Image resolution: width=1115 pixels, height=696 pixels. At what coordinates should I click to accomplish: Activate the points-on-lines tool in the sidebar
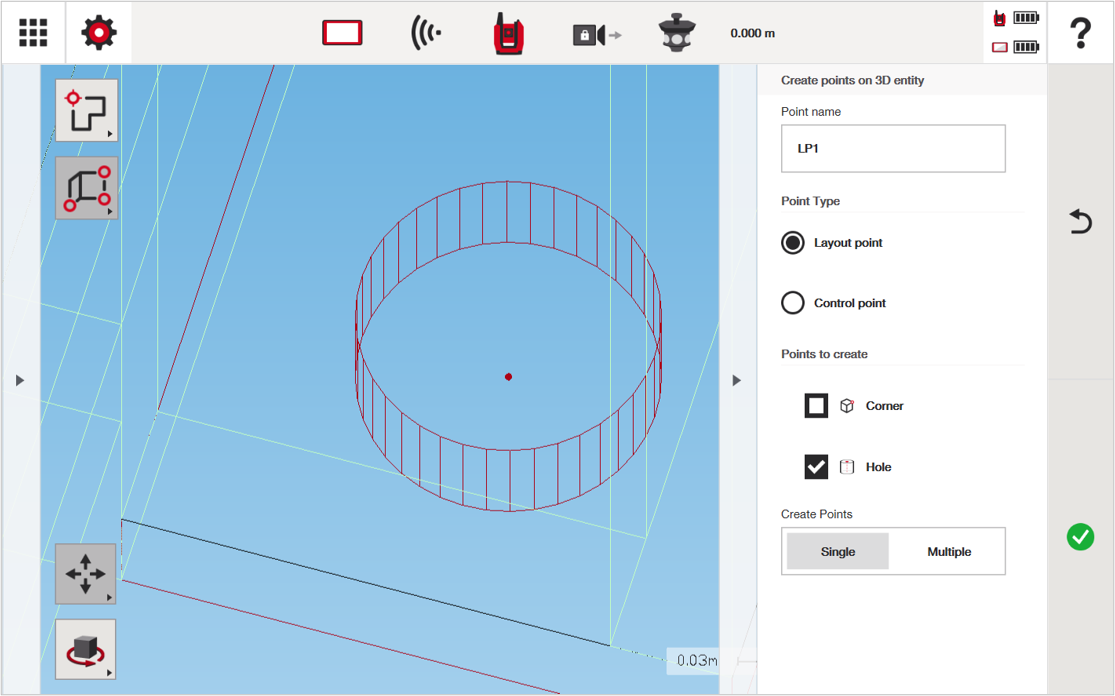[85, 108]
